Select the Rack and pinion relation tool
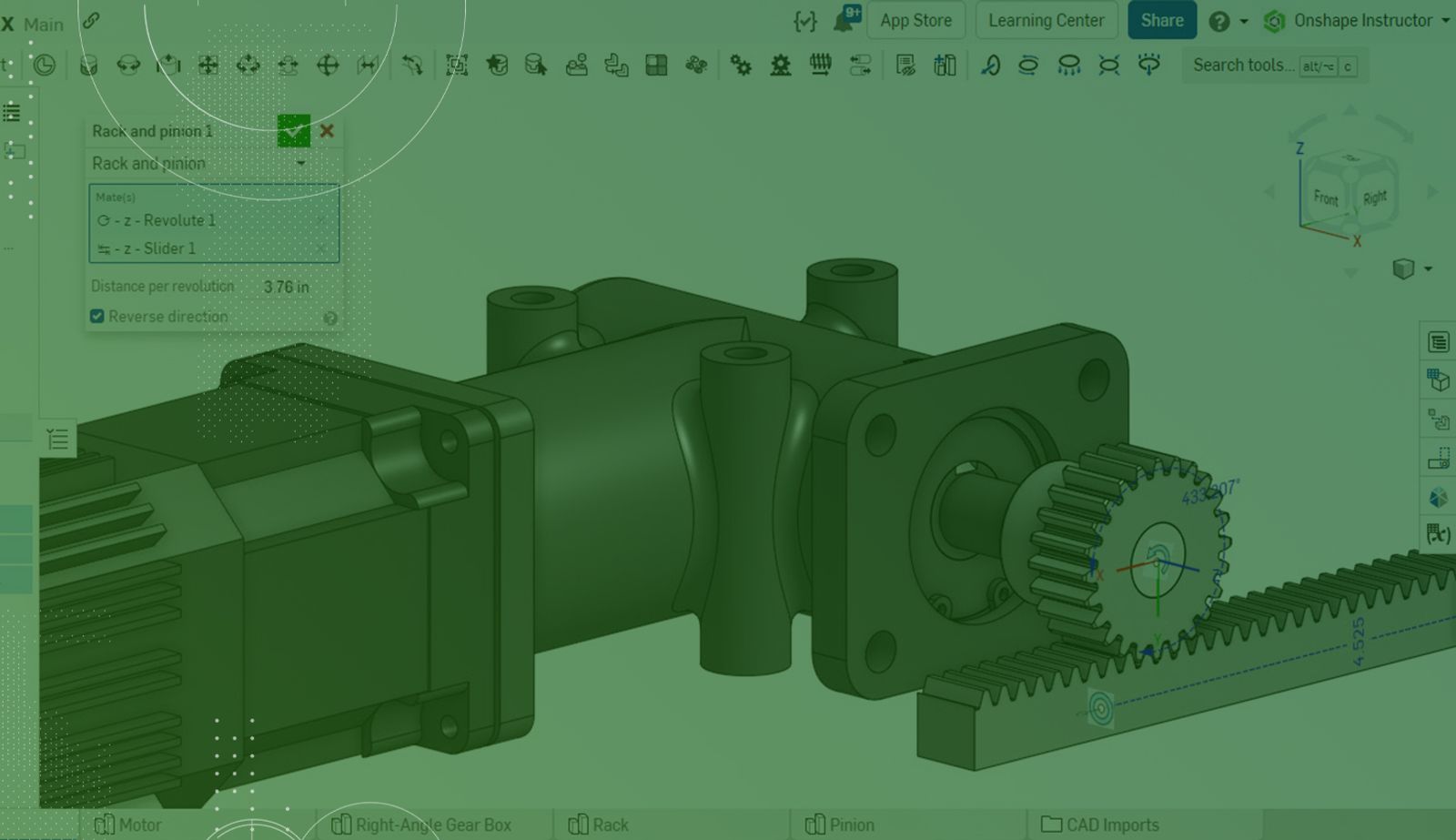This screenshot has width=1456, height=840. coord(780,66)
